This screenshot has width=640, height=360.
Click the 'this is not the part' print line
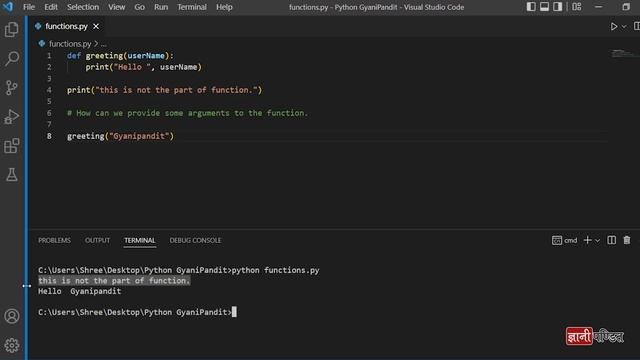click(x=164, y=90)
